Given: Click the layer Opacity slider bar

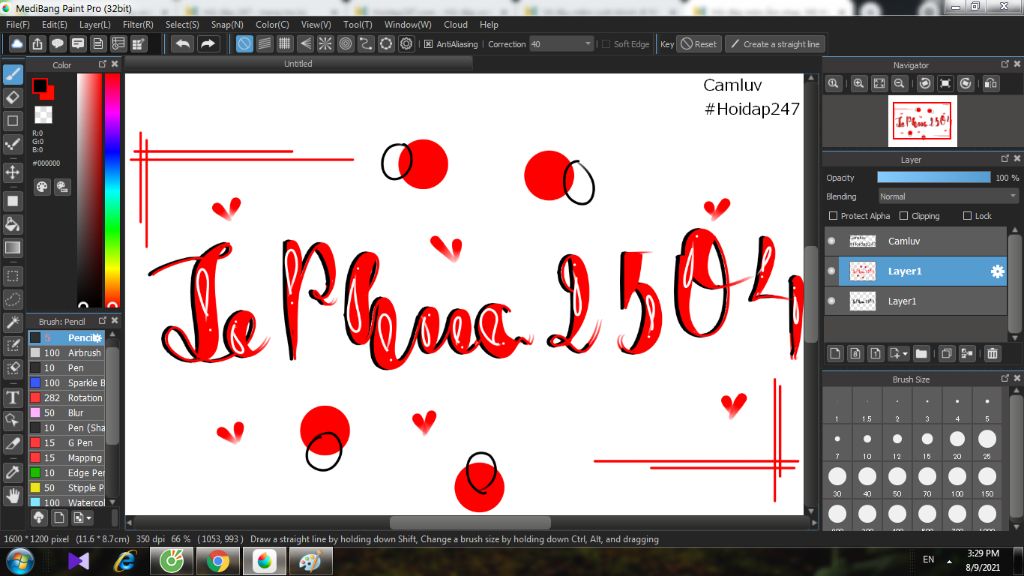Looking at the screenshot, I should pos(933,178).
